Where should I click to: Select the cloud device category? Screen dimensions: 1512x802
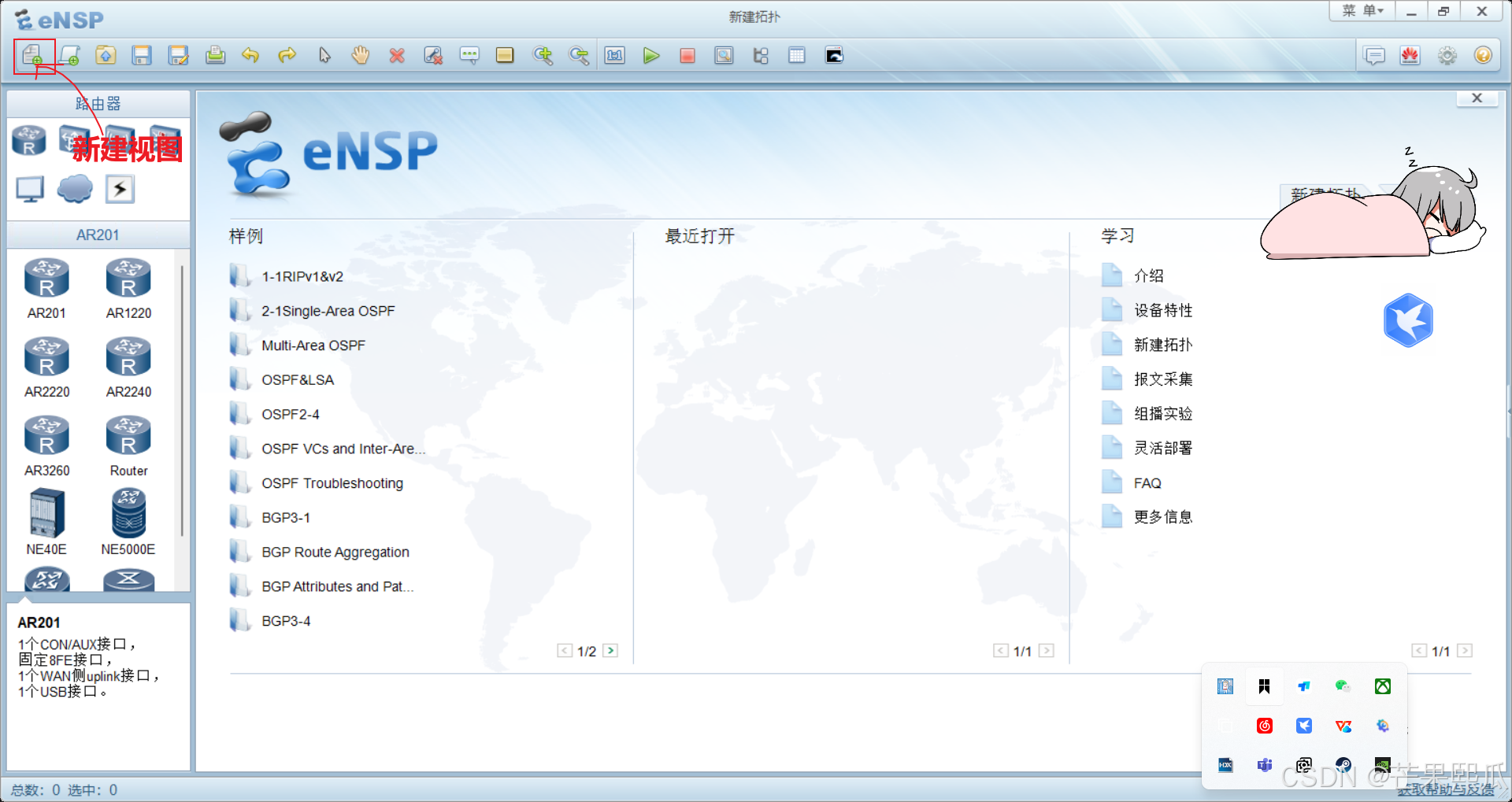click(x=75, y=189)
